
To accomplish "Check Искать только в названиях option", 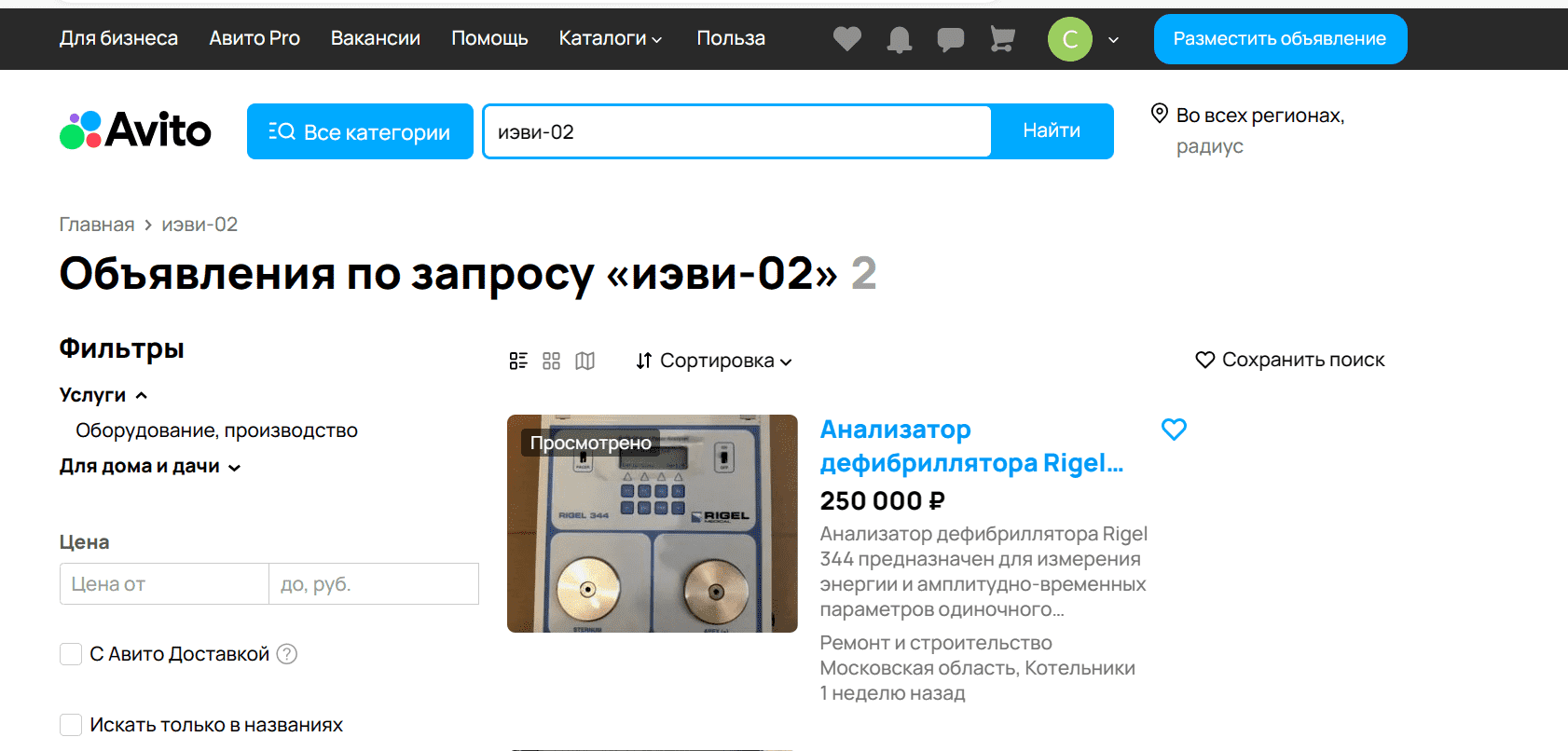I will [x=71, y=725].
